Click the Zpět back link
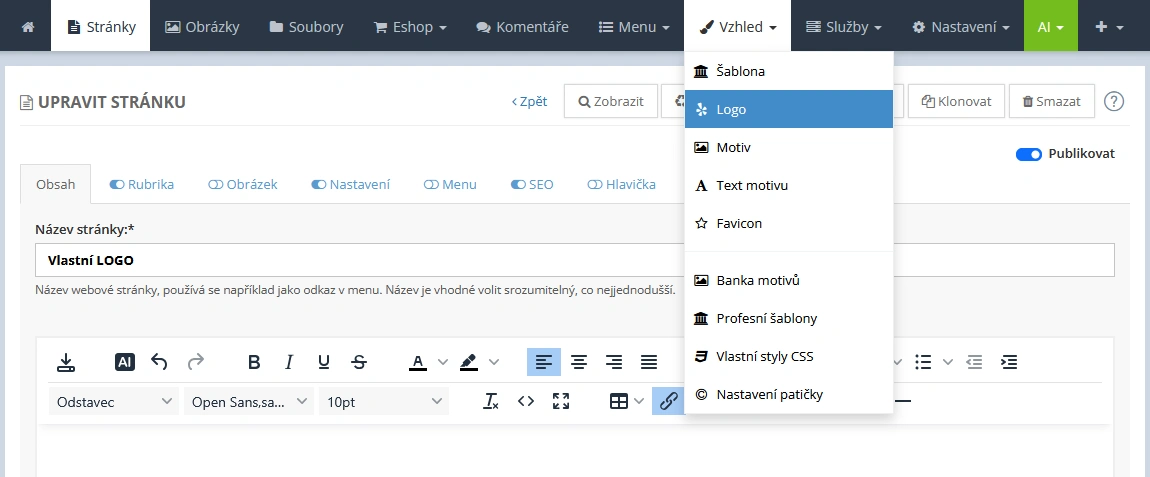 (x=529, y=101)
